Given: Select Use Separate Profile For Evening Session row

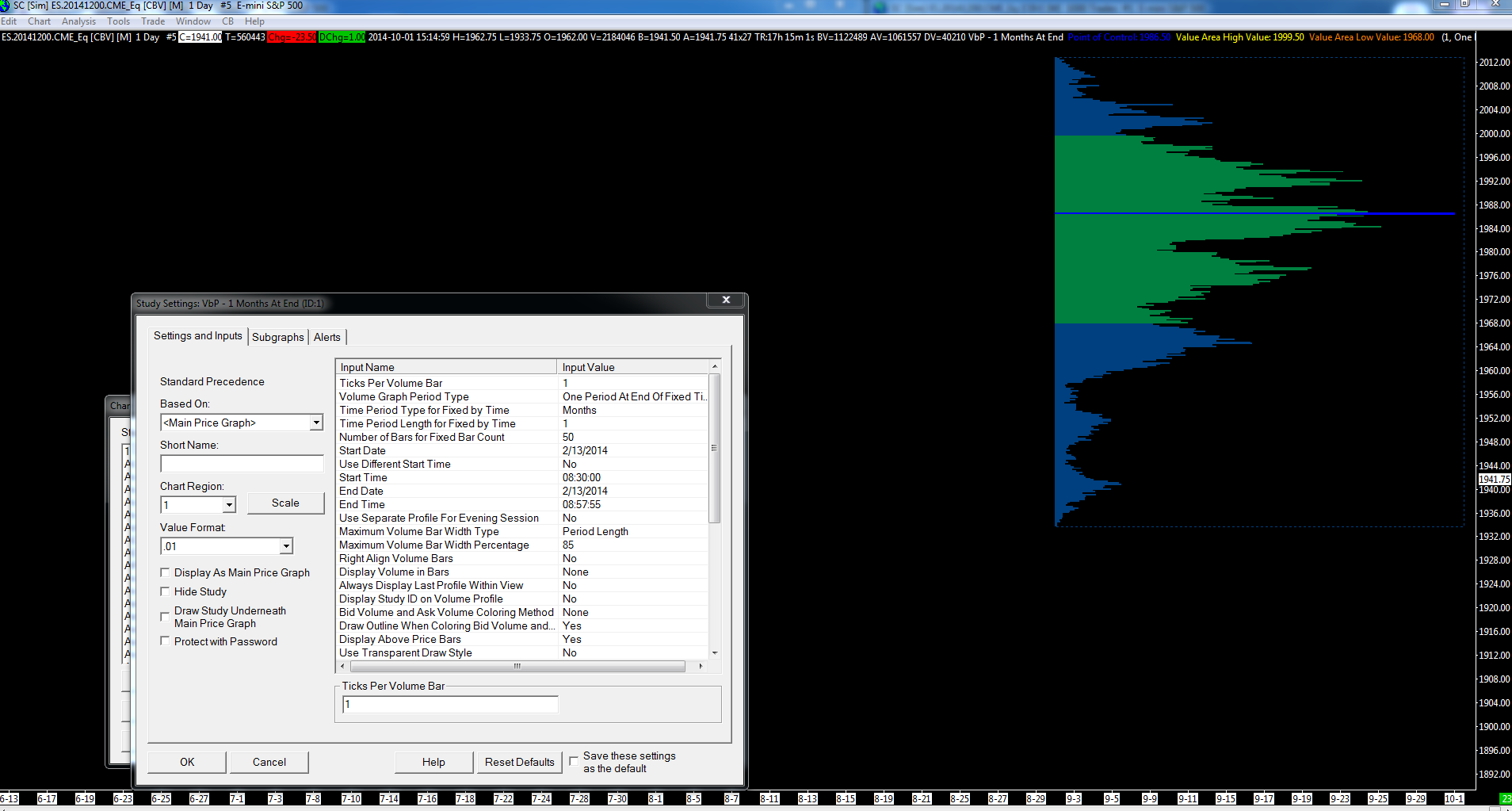Looking at the screenshot, I should 522,518.
